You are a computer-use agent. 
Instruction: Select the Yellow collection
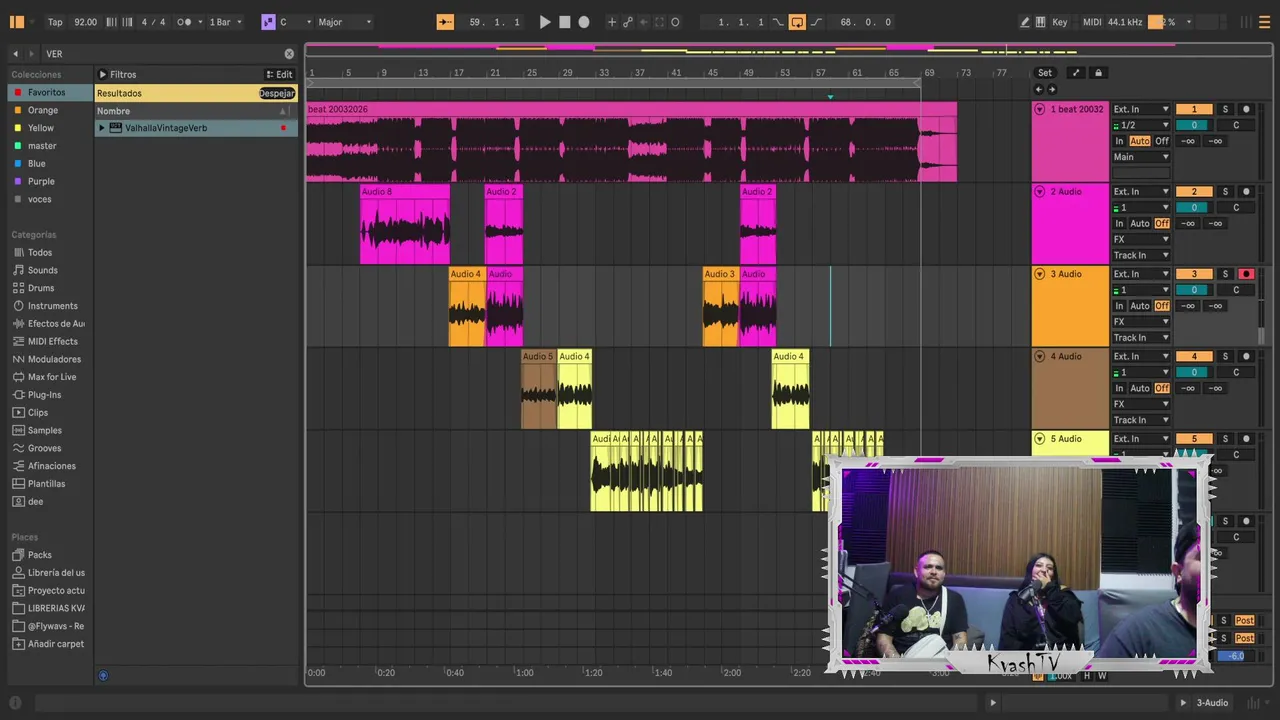click(41, 128)
